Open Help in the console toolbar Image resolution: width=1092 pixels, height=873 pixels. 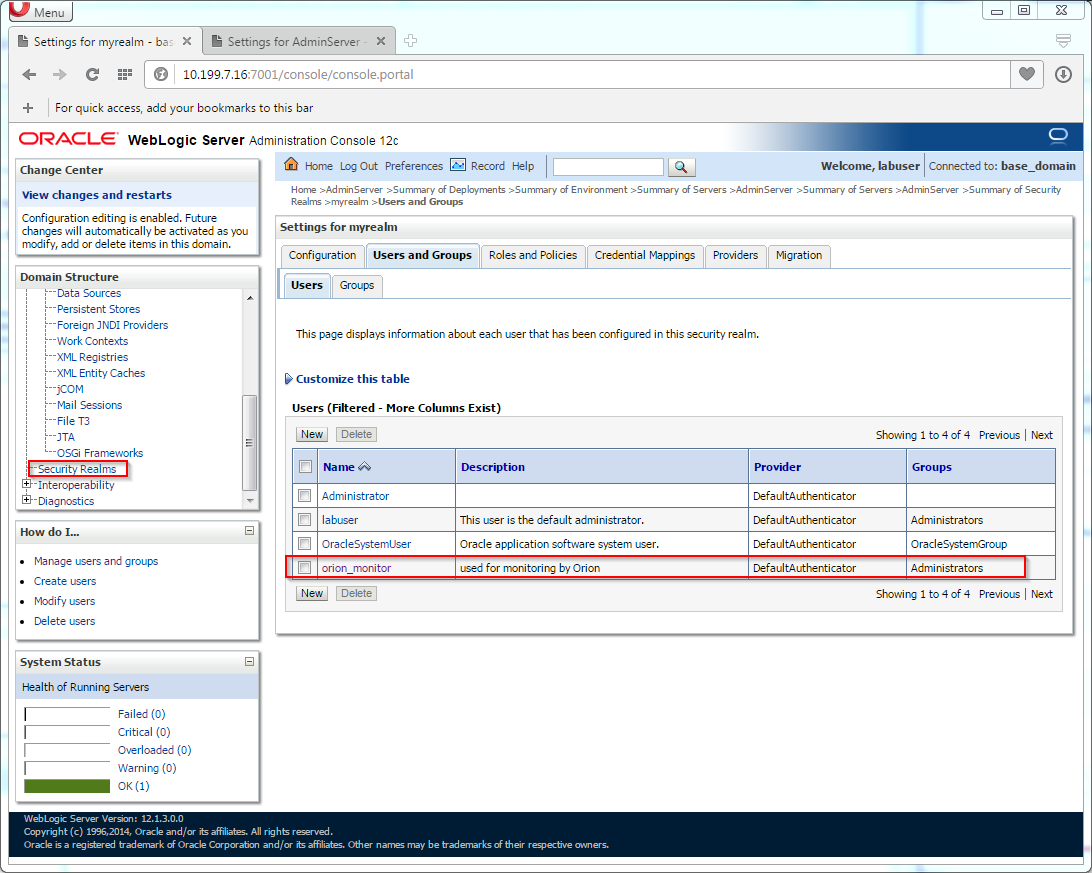coord(523,166)
